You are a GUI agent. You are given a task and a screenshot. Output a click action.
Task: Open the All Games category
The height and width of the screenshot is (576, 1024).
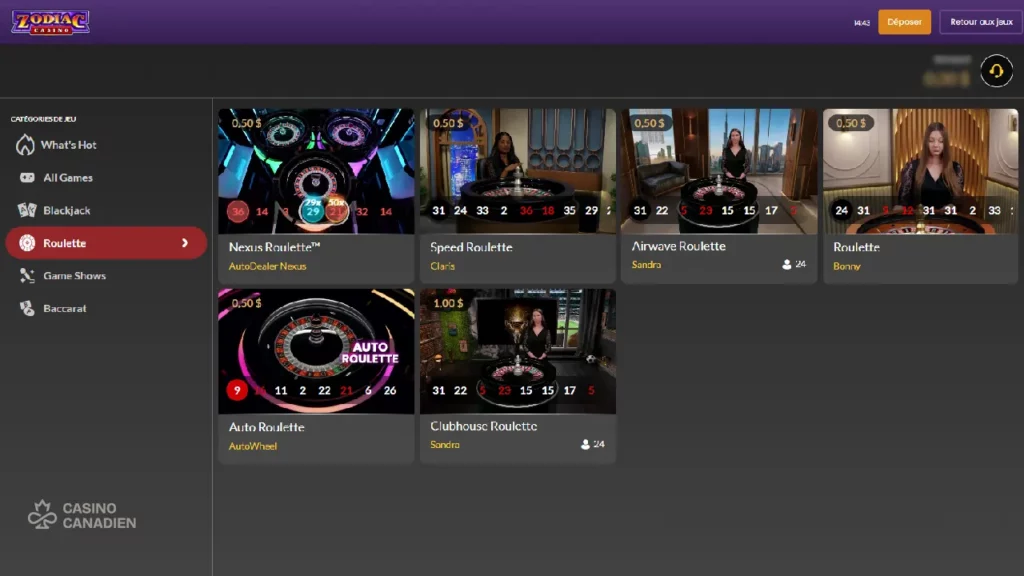pyautogui.click(x=68, y=178)
